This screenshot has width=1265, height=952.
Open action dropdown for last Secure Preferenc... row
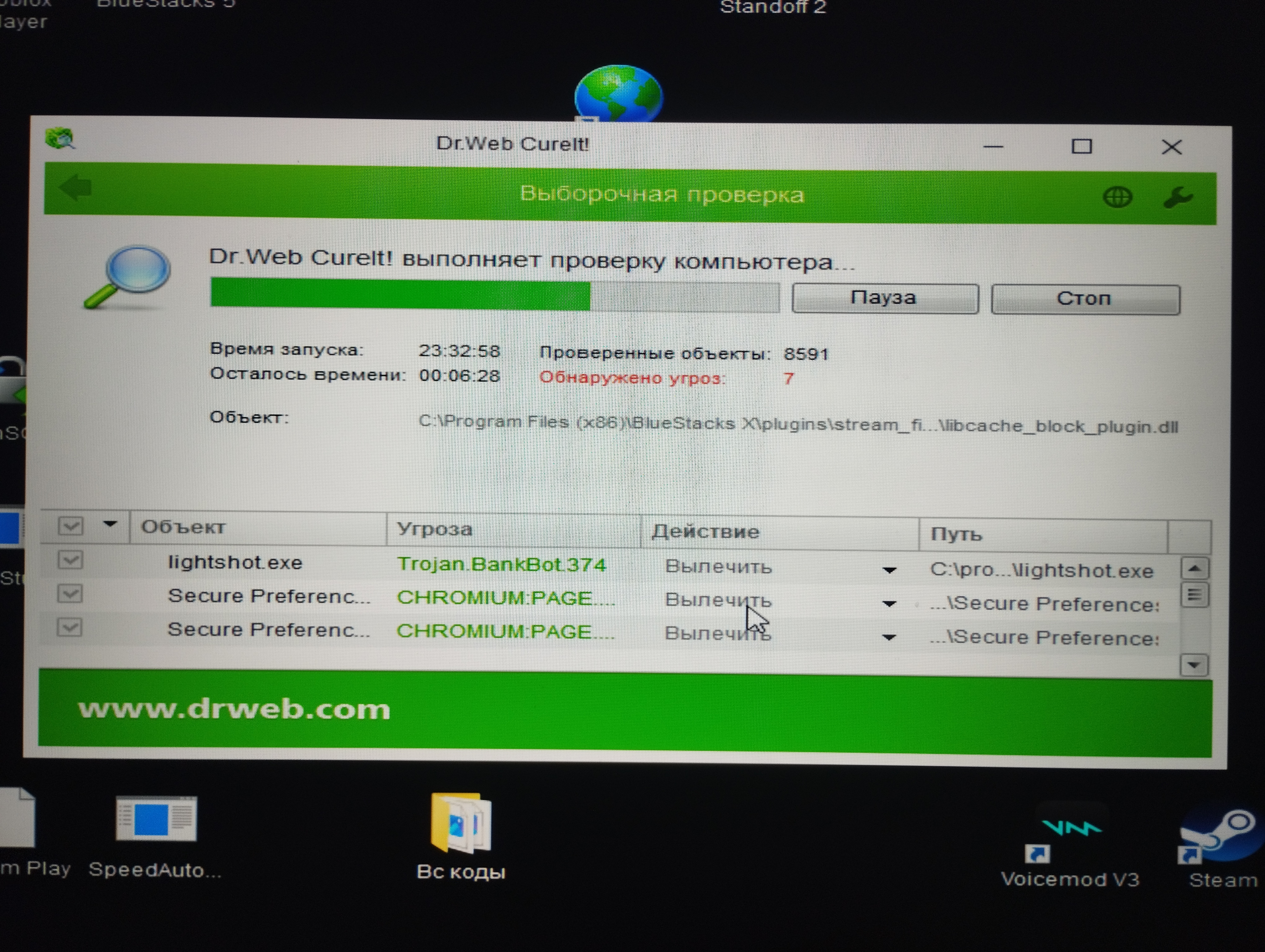coord(889,637)
